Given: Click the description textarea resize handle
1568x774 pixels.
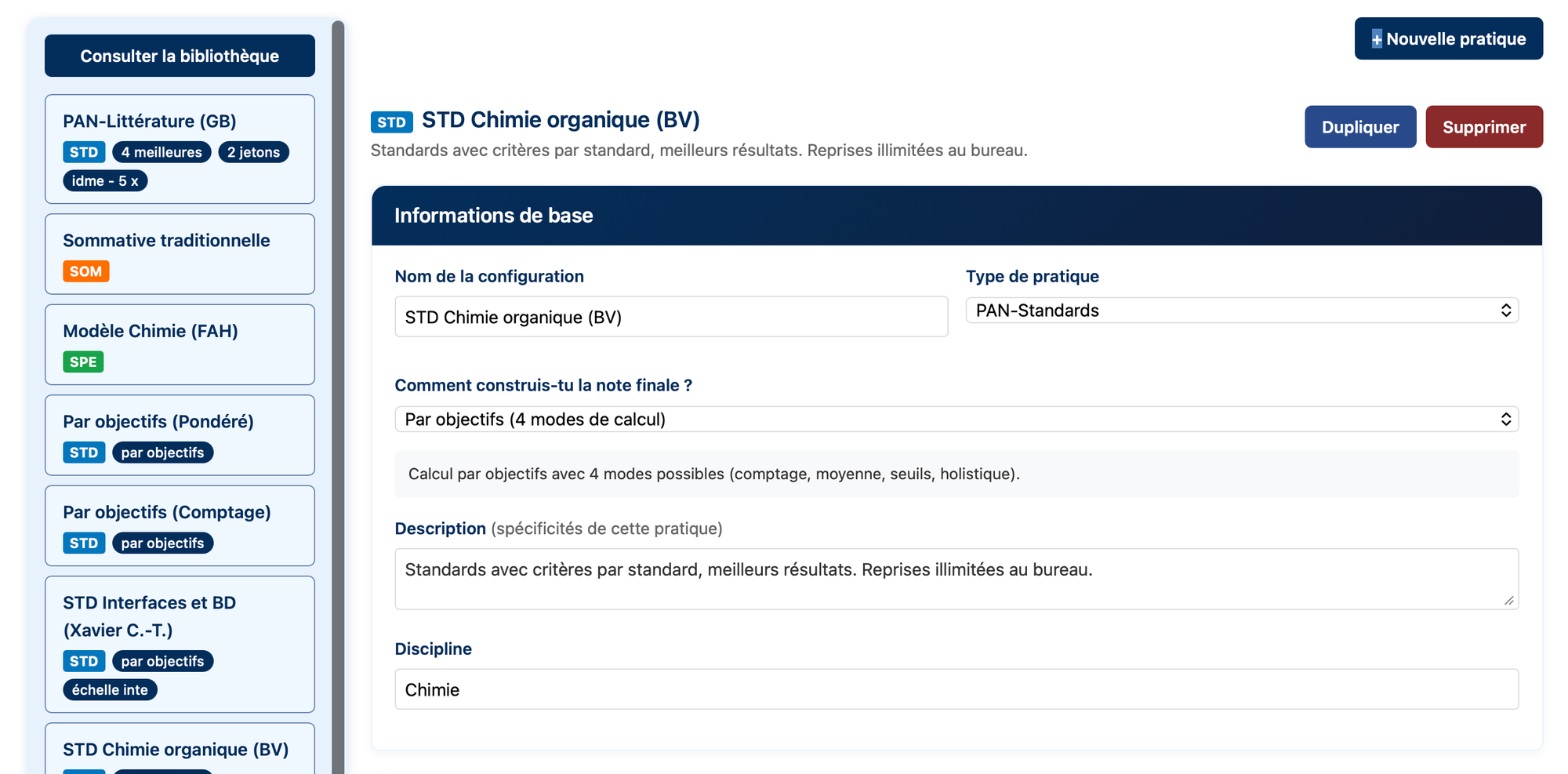Looking at the screenshot, I should tap(1509, 601).
